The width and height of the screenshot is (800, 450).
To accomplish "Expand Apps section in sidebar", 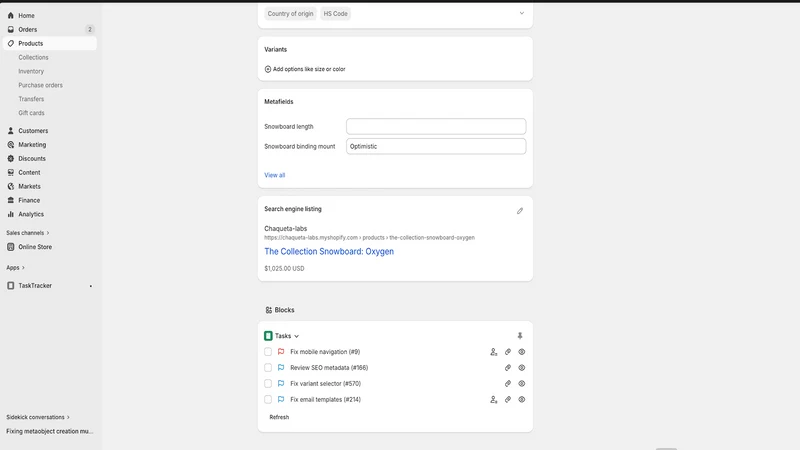I will pos(15,267).
